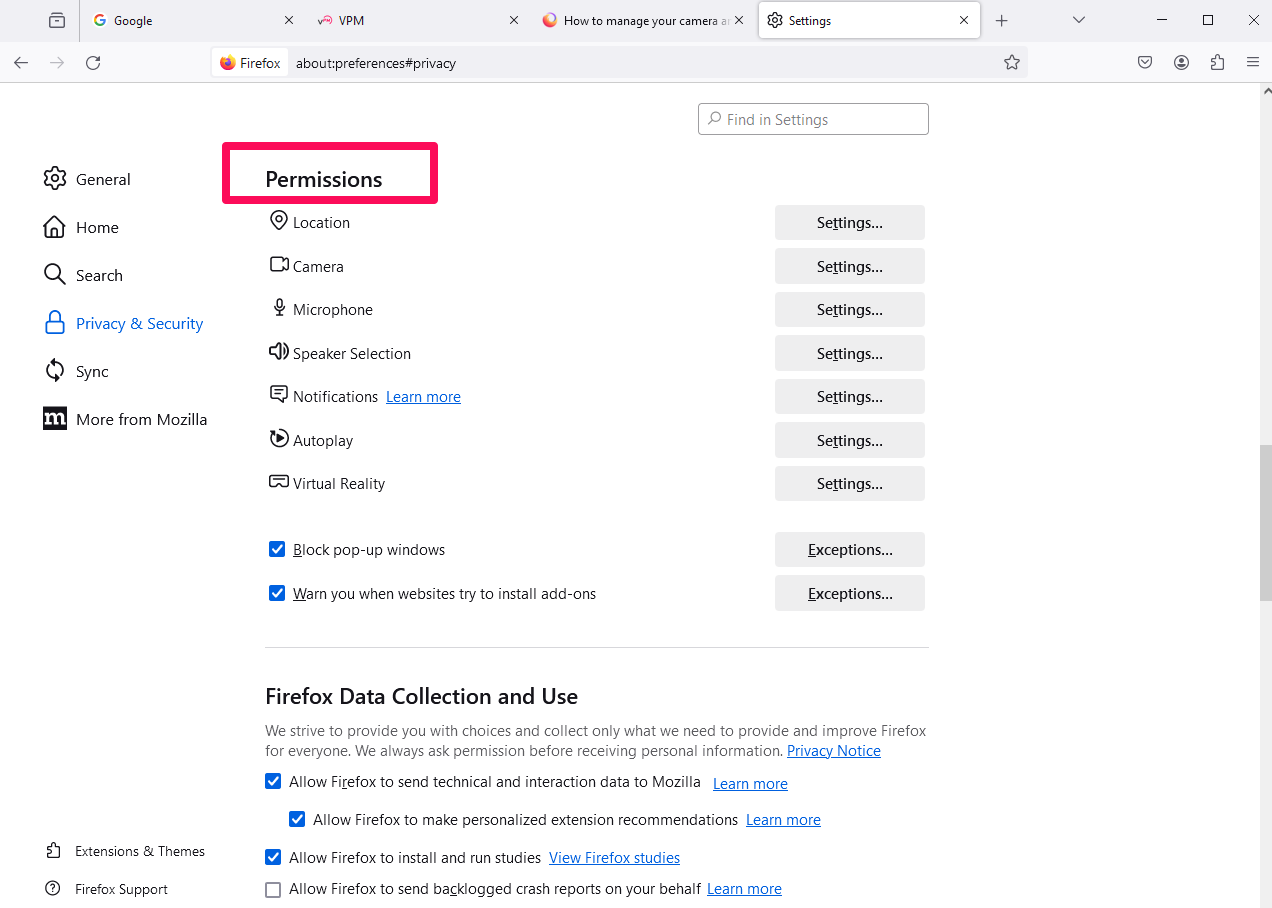Open the Firefox application menu
The width and height of the screenshot is (1272, 908).
coord(1253,62)
